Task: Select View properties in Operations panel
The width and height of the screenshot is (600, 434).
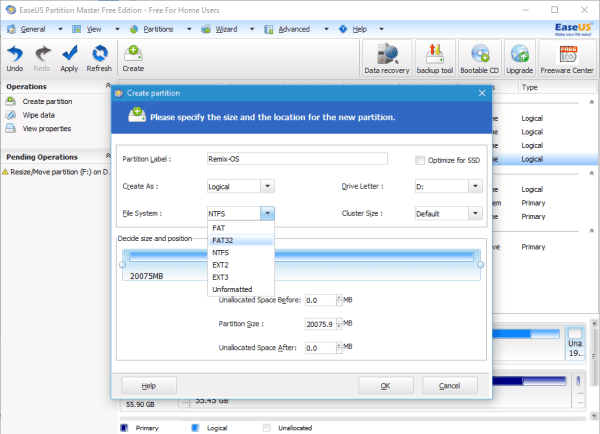Action: (47, 129)
